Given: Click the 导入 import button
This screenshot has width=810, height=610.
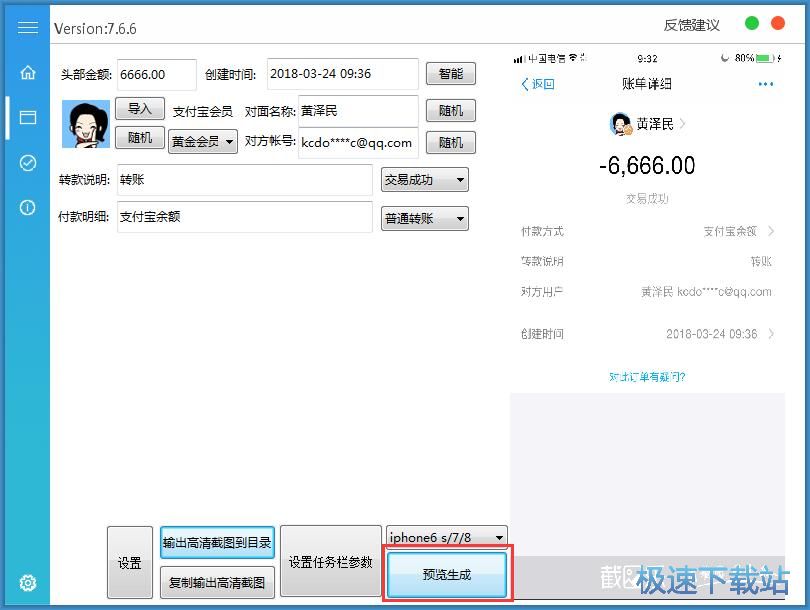Looking at the screenshot, I should point(140,110).
